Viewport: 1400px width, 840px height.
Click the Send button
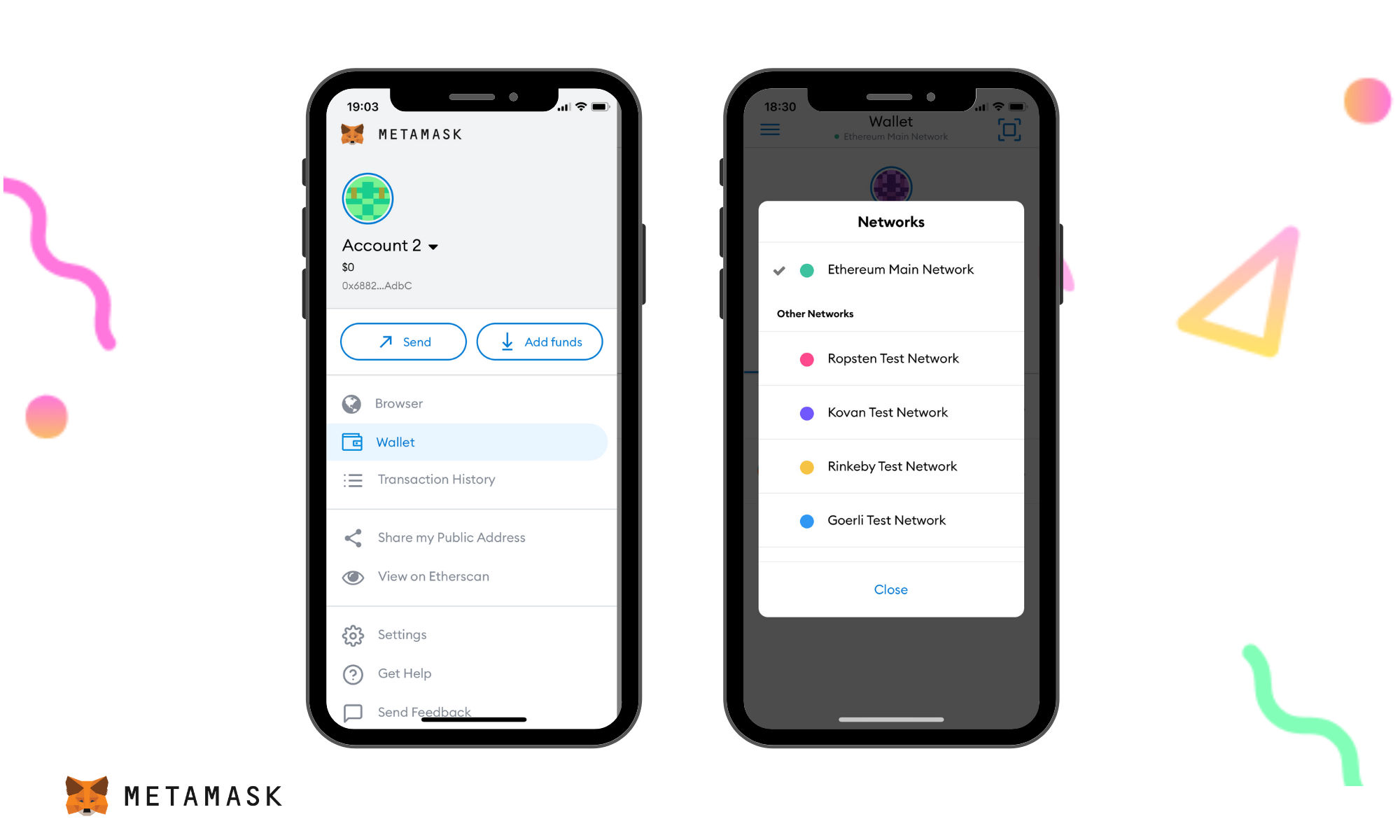tap(404, 340)
